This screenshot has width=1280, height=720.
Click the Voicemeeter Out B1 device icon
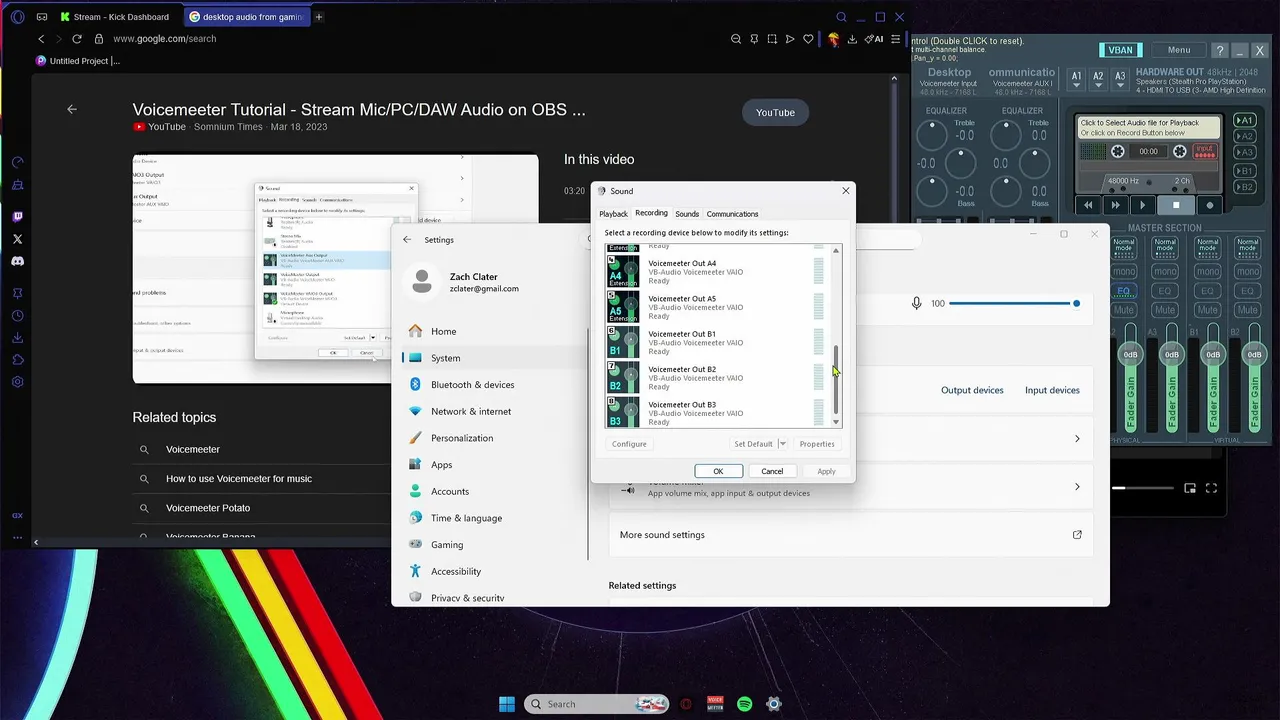(x=623, y=342)
